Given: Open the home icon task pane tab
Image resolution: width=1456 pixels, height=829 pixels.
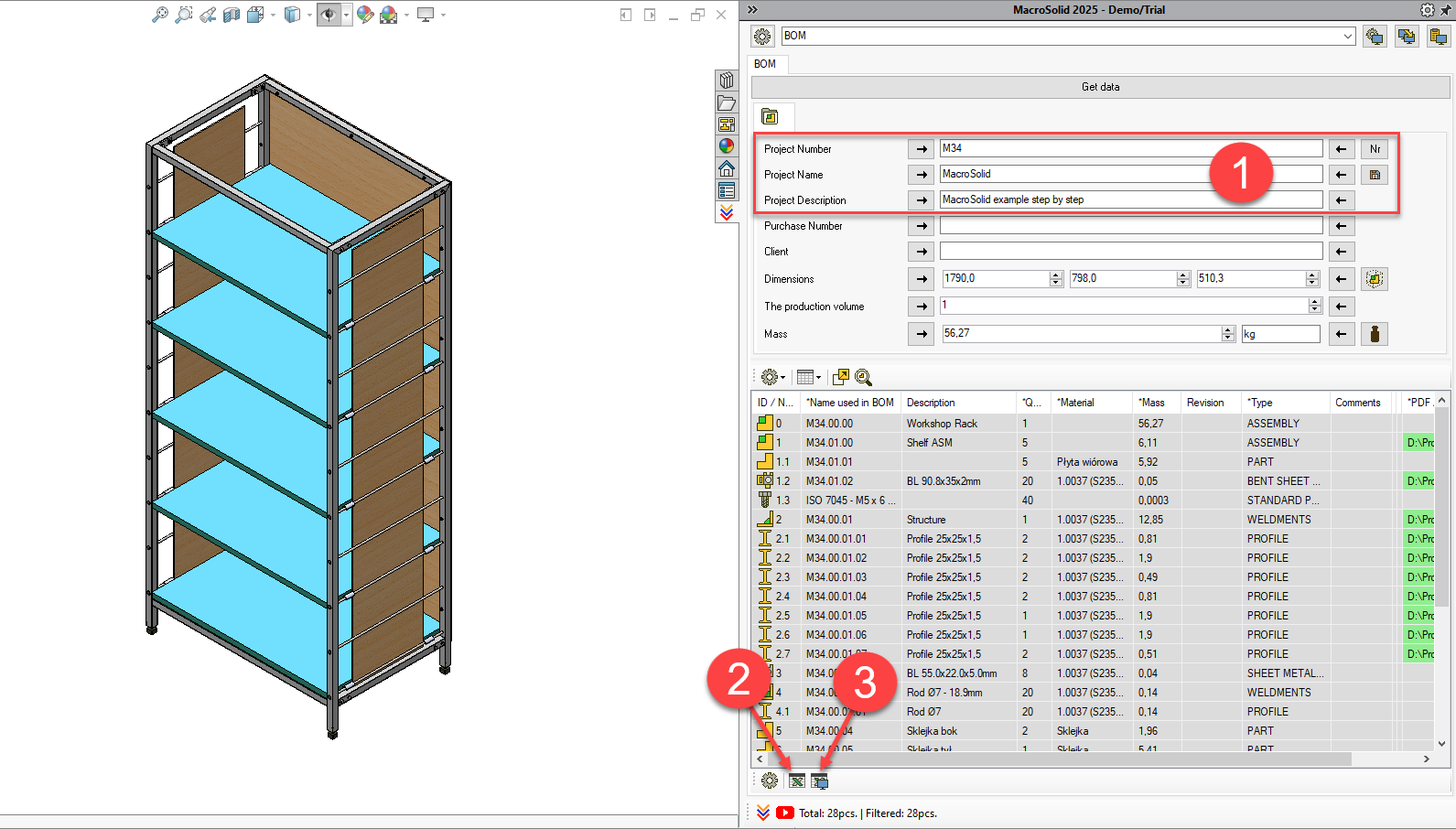Looking at the screenshot, I should click(x=727, y=168).
